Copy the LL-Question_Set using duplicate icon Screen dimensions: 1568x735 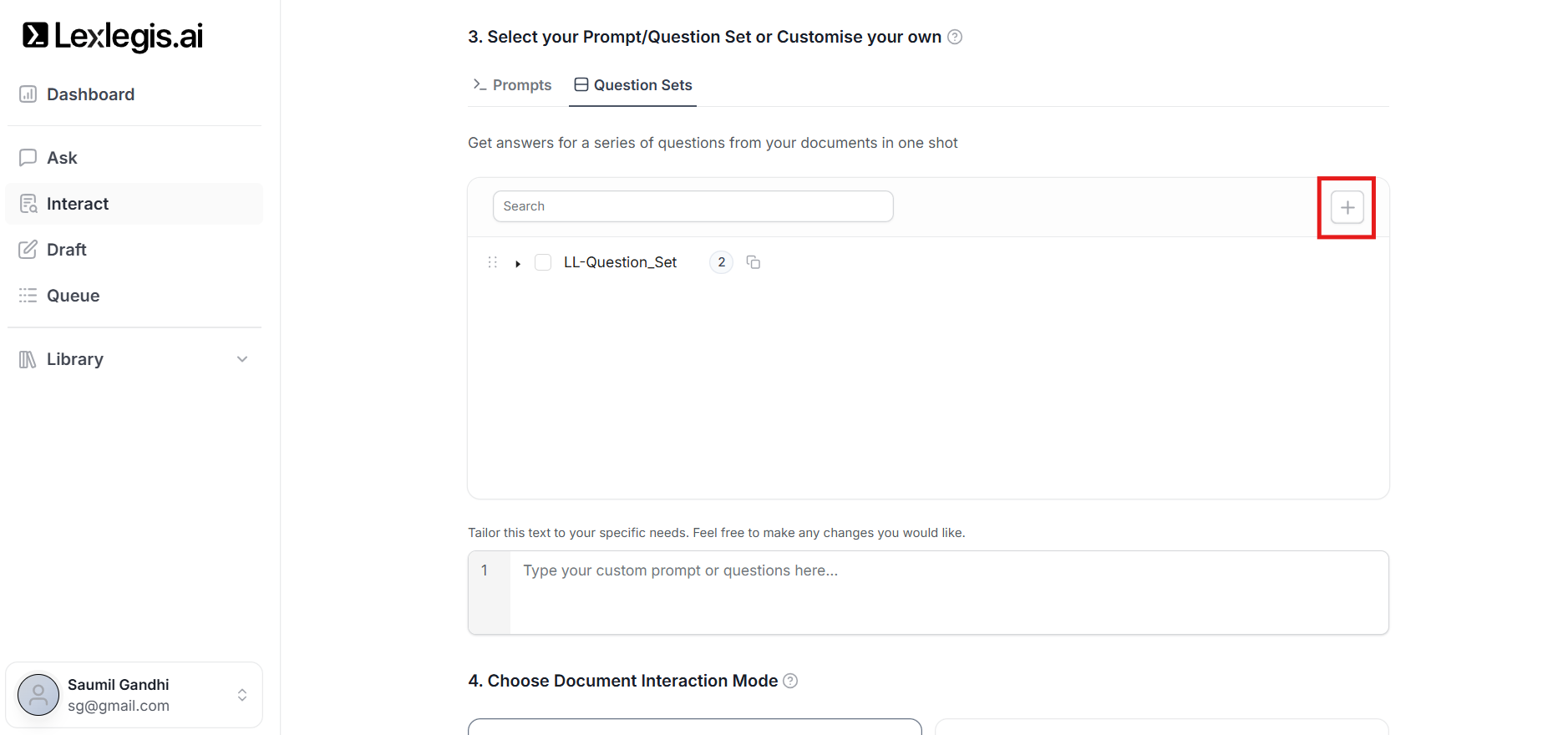[753, 262]
